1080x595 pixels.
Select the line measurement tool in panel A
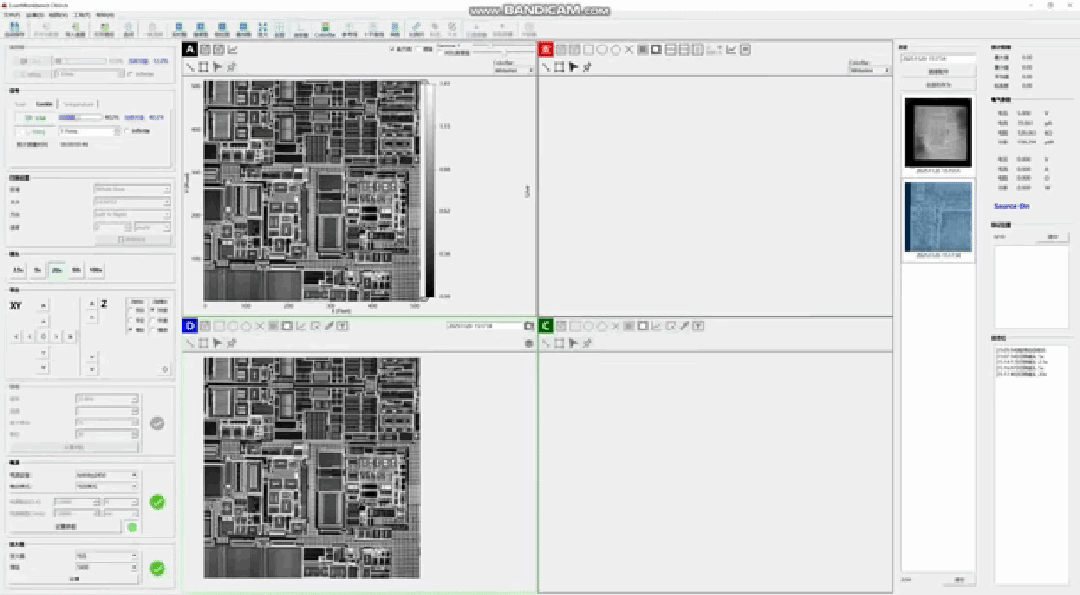click(190, 67)
